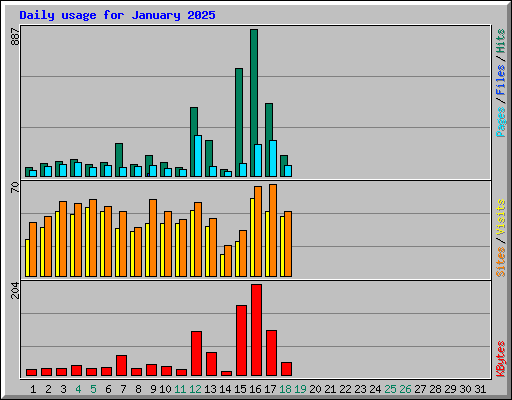Select green weekend day label 18

click(x=285, y=389)
